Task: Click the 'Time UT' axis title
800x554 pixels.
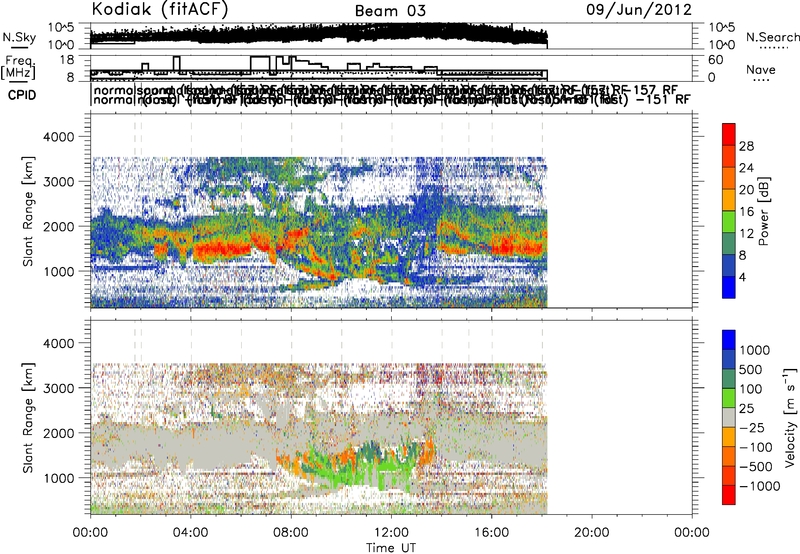Action: (x=391, y=548)
